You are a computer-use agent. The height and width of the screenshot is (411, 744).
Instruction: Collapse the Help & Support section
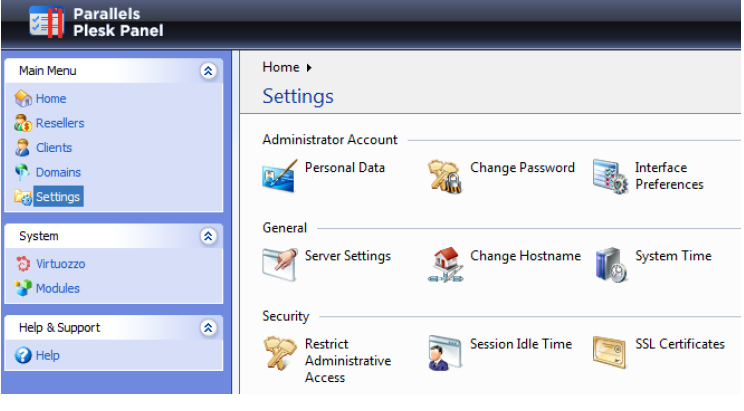click(208, 327)
